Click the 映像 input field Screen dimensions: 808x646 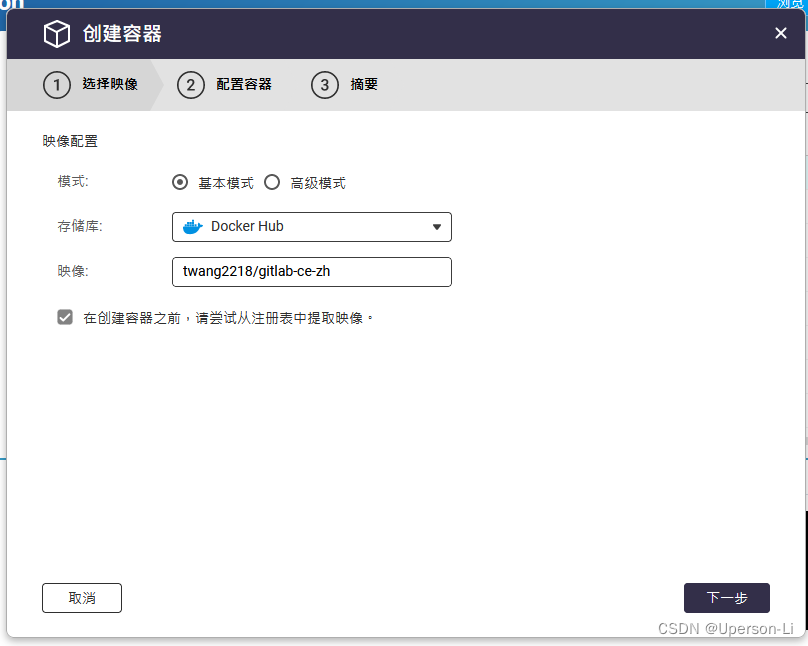click(312, 271)
